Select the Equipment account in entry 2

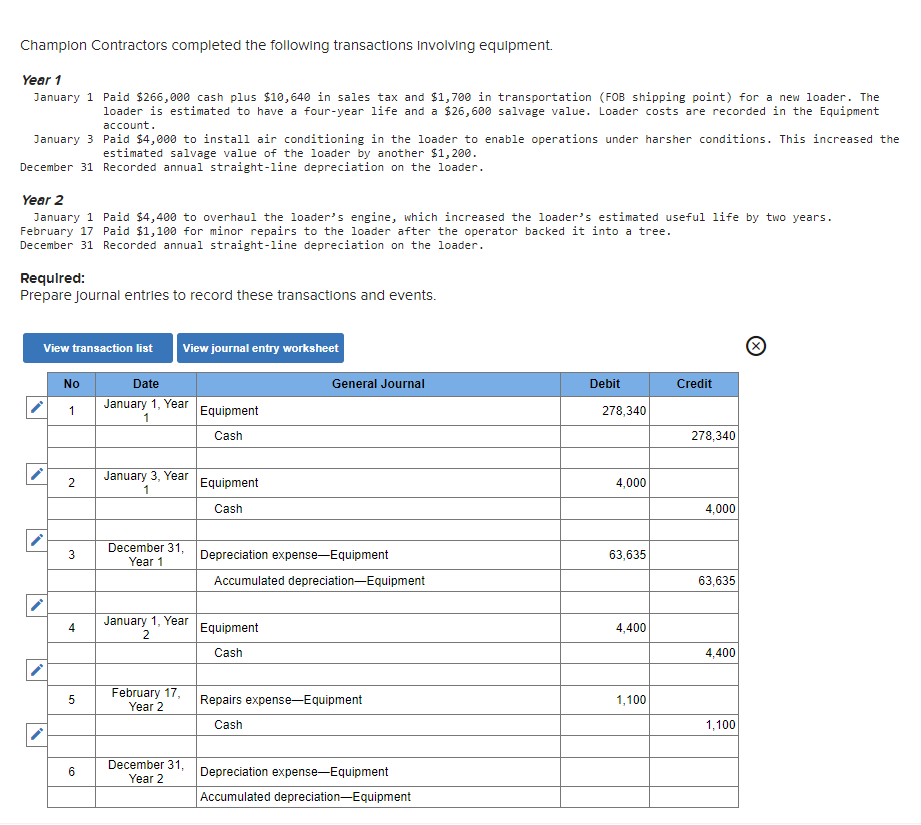[x=378, y=483]
